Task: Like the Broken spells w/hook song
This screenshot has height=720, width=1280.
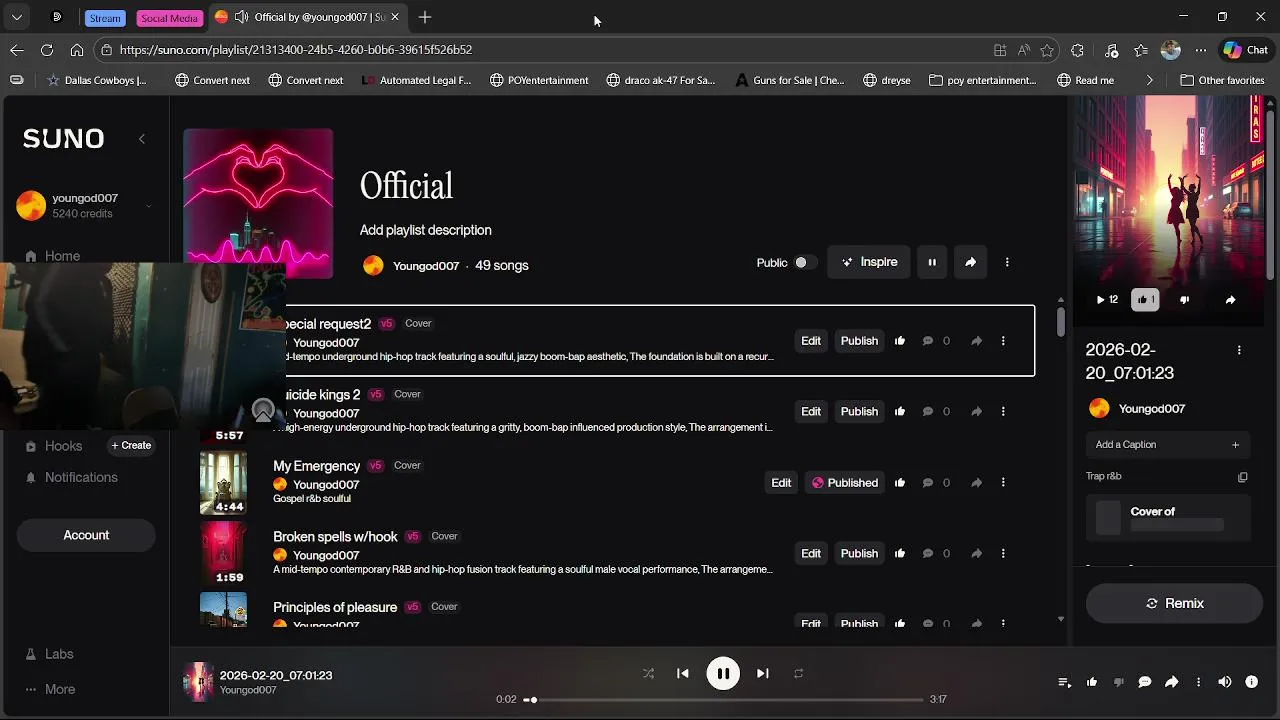Action: (900, 554)
